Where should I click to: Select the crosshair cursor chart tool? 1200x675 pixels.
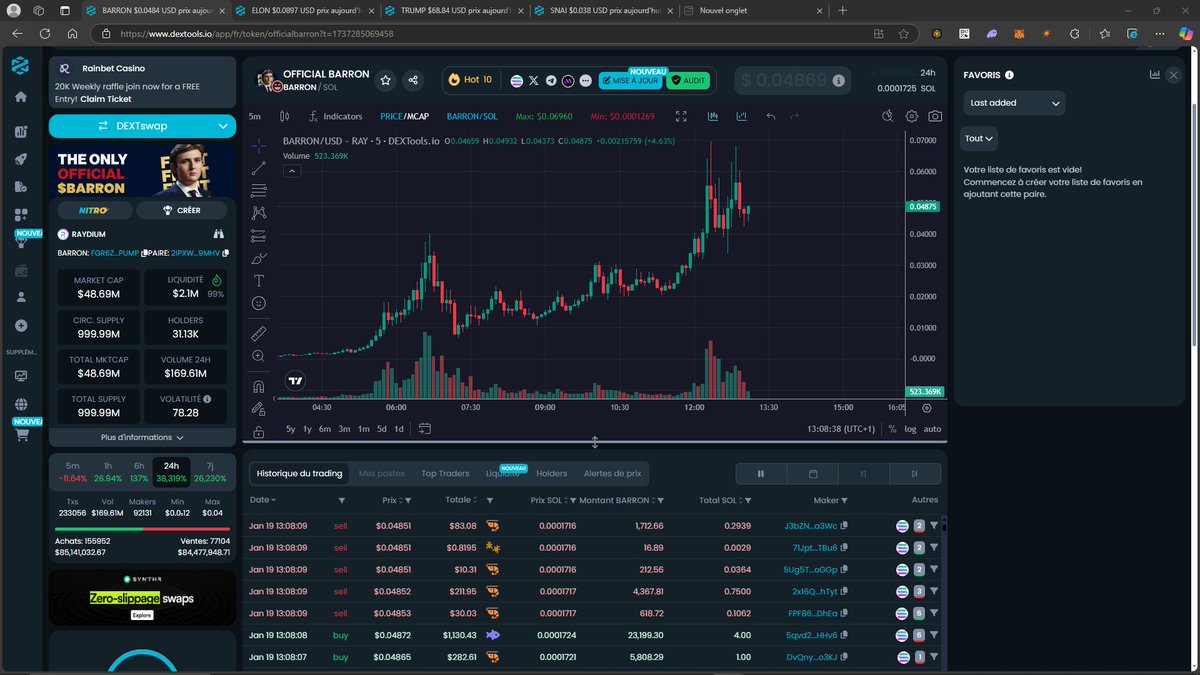(x=258, y=146)
